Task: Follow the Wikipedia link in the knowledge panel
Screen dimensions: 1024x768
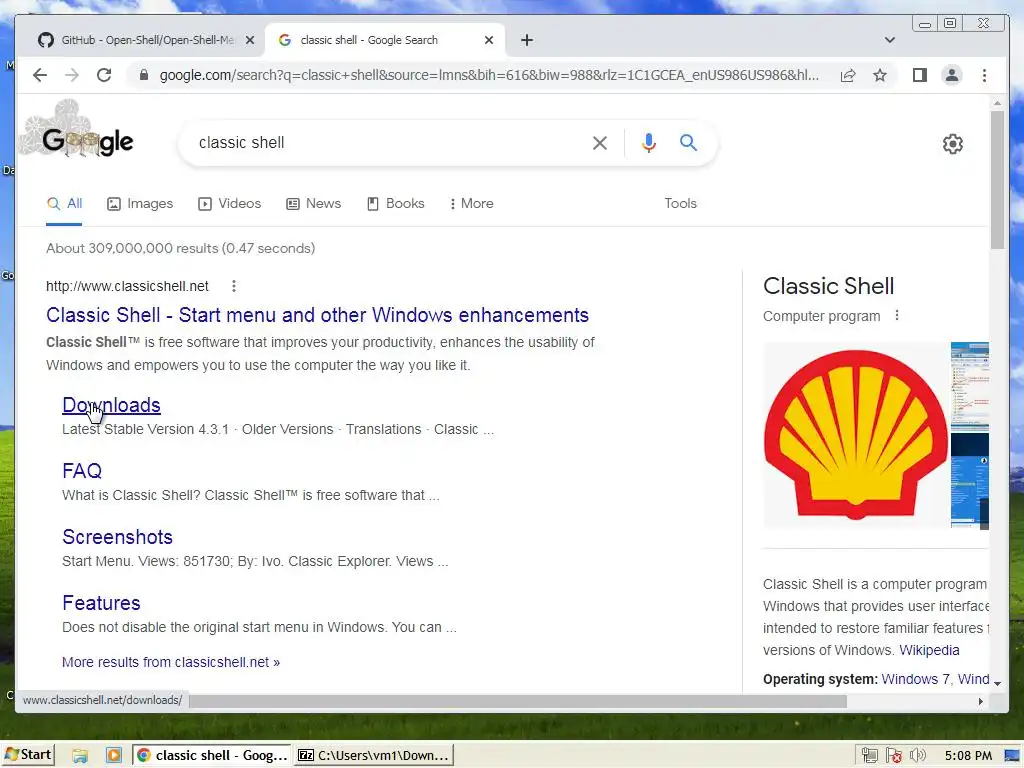Action: (929, 650)
